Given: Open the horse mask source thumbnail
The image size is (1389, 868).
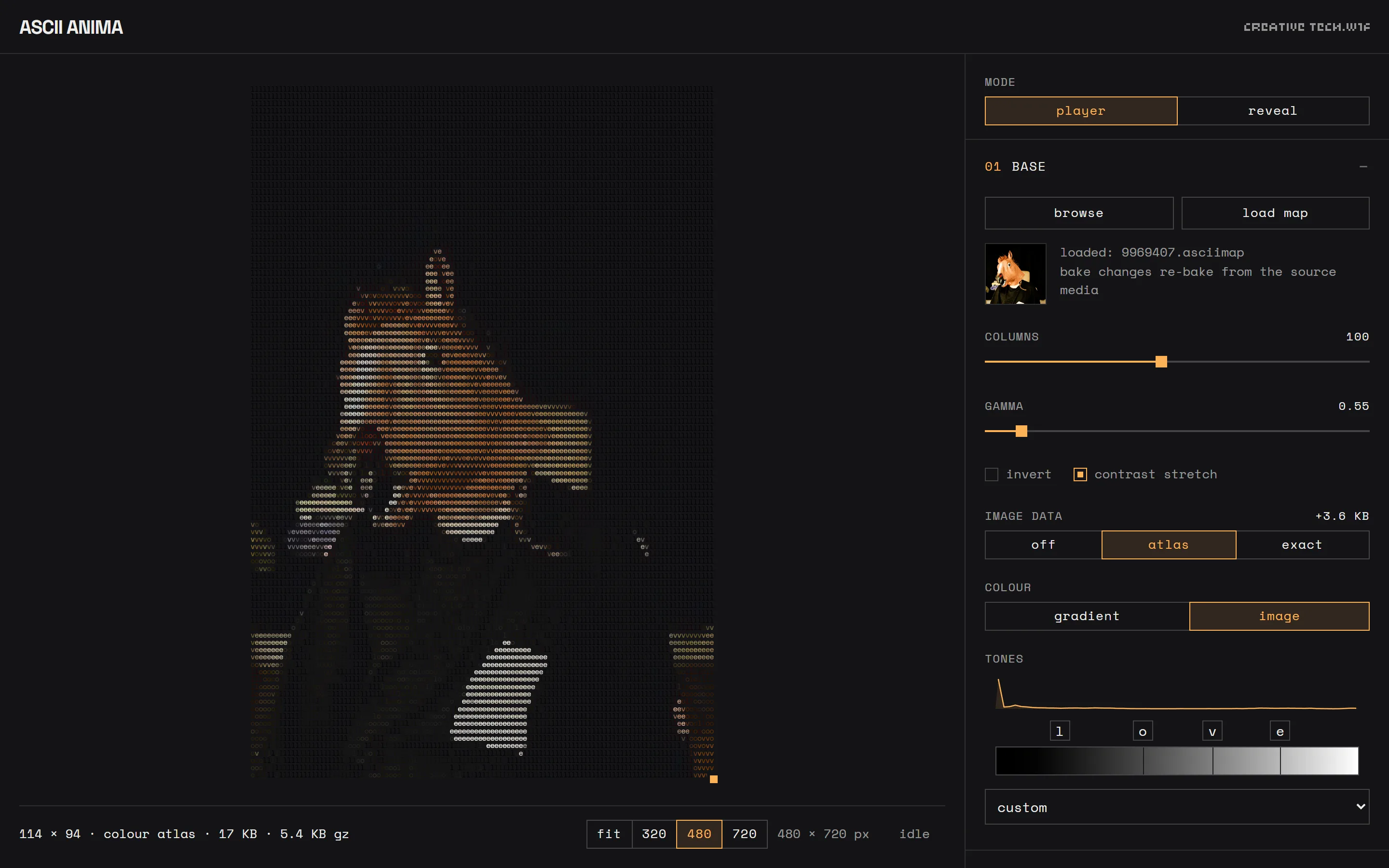Looking at the screenshot, I should pyautogui.click(x=1015, y=274).
